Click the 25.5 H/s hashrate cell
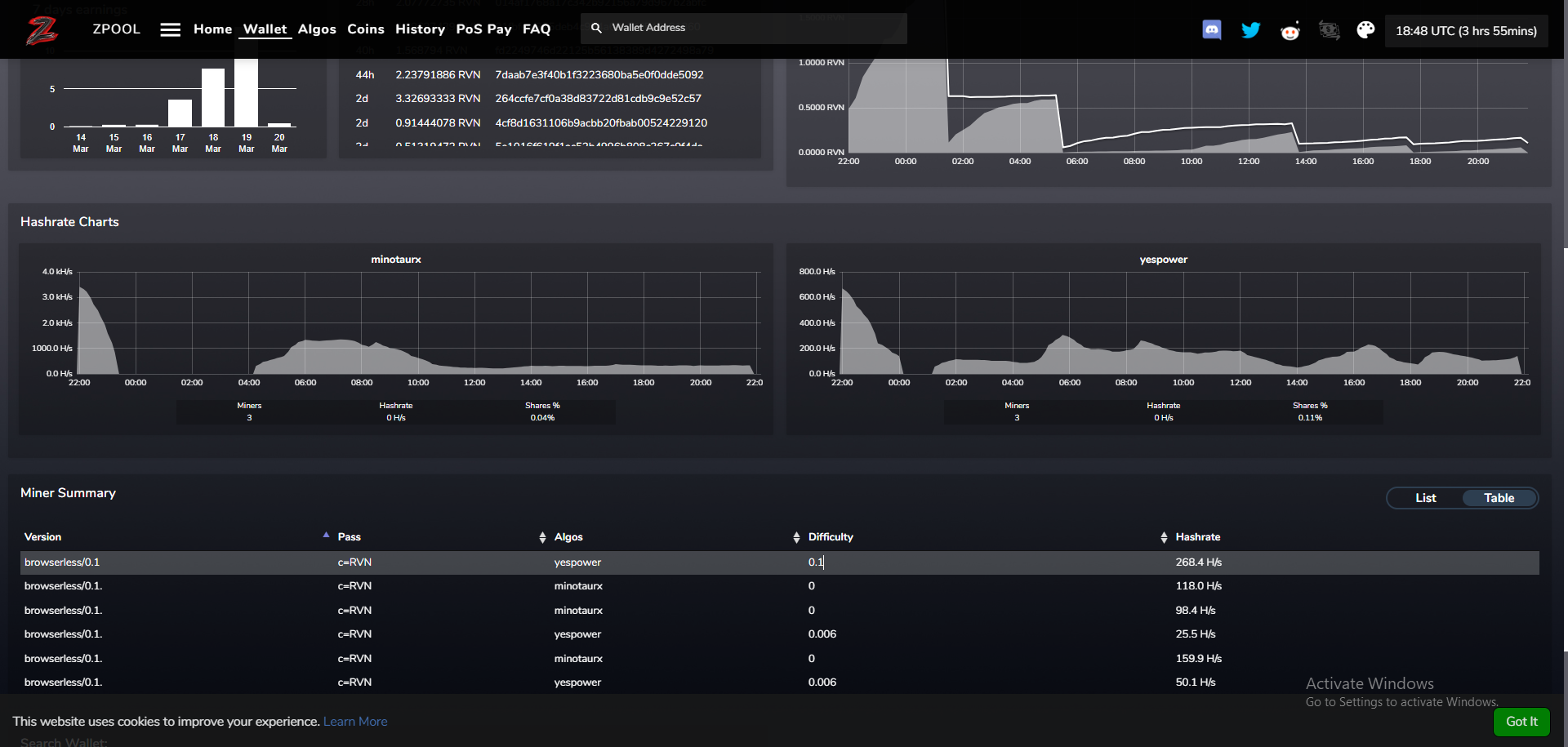Screen dimensions: 1568x747 tap(1195, 634)
